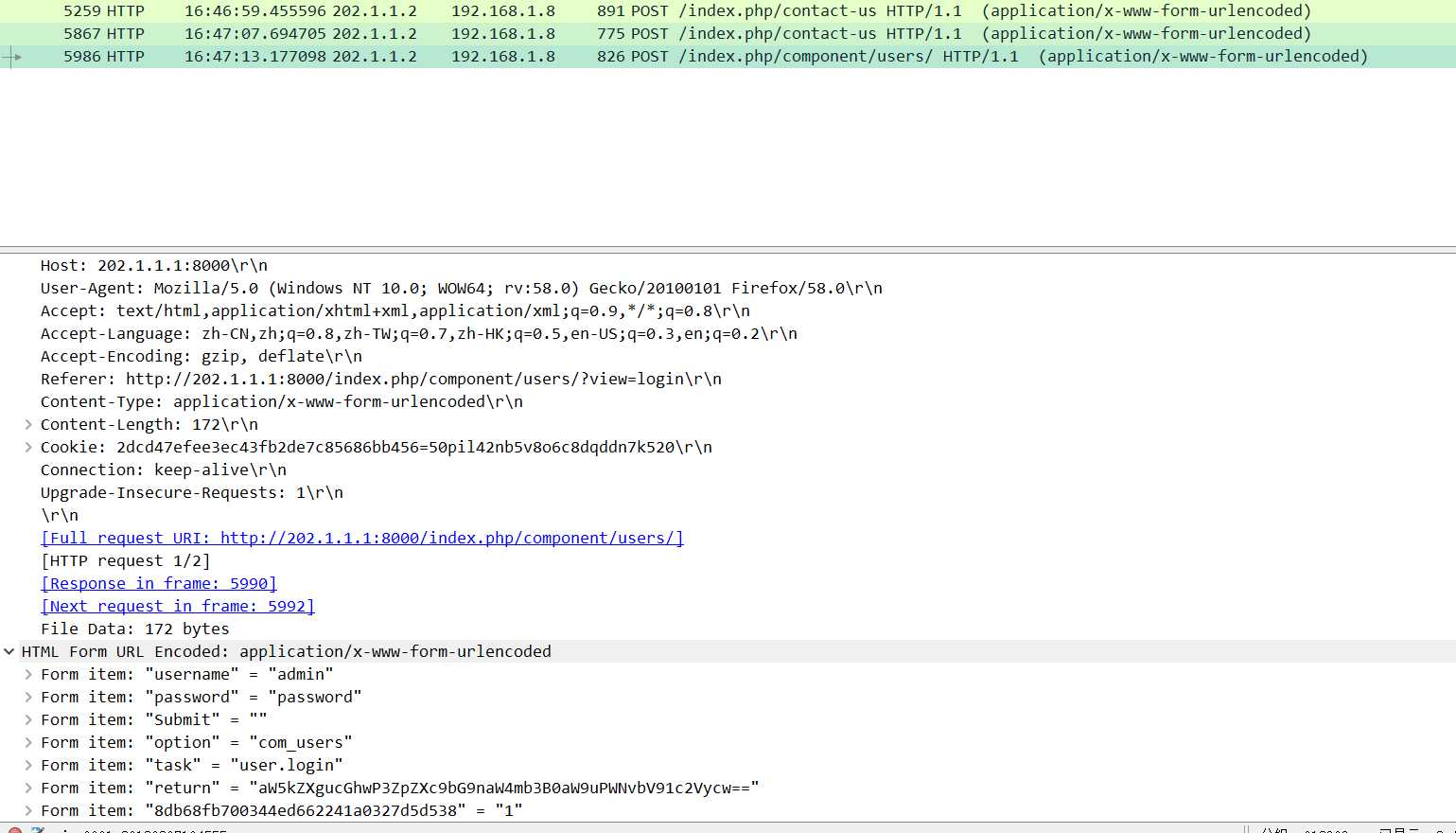
Task: Click length value 826 in packet list
Action: pos(610,56)
